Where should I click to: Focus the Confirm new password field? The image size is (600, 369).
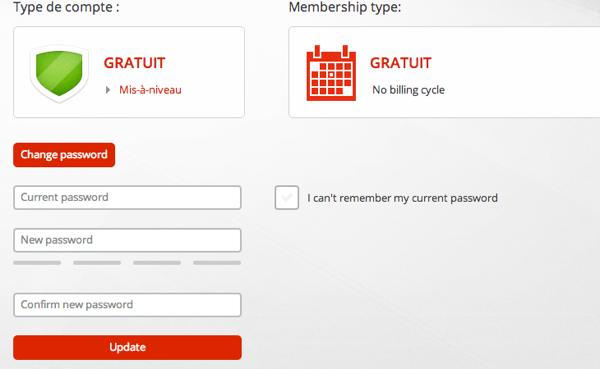(x=127, y=305)
